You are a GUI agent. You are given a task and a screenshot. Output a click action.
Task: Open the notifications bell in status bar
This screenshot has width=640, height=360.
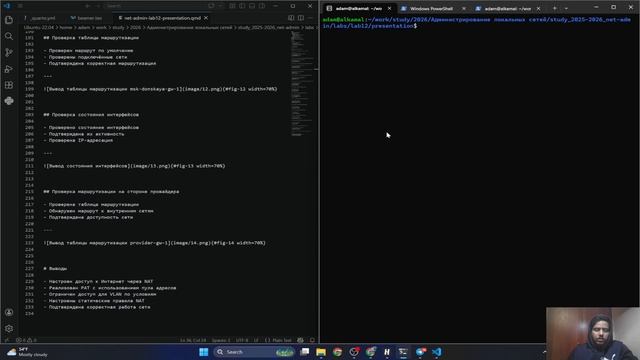312,340
